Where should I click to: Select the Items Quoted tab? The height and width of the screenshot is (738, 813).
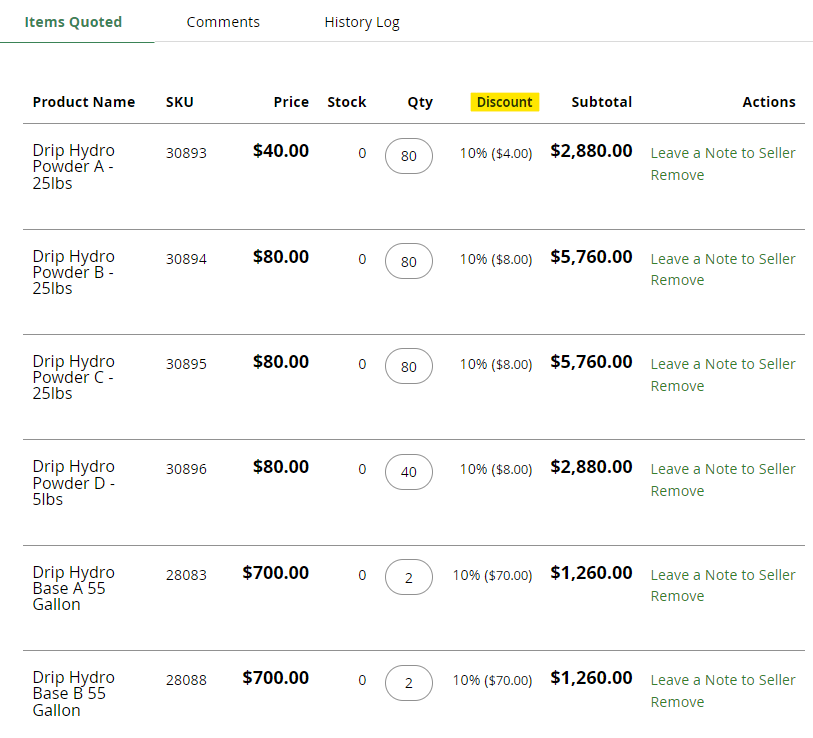(x=73, y=22)
